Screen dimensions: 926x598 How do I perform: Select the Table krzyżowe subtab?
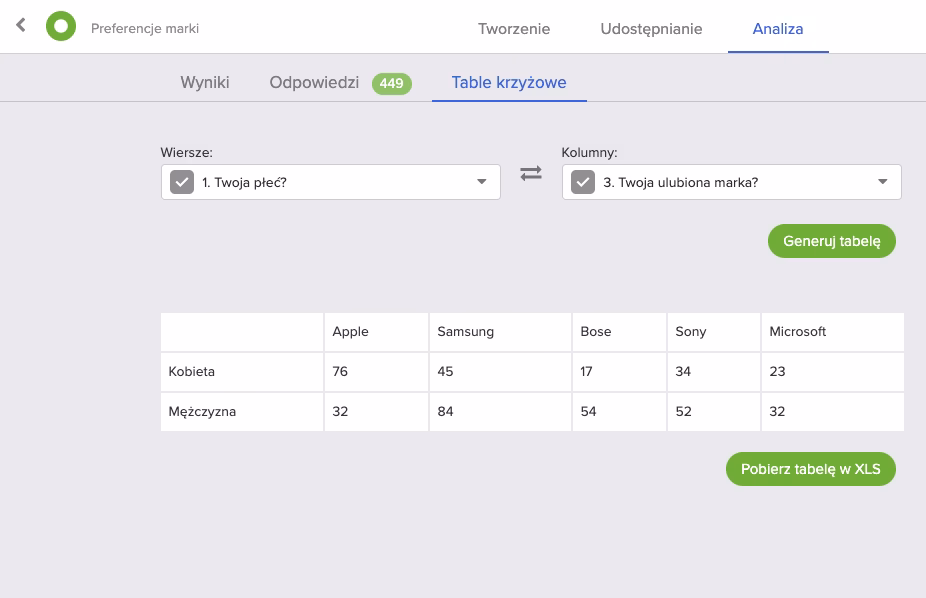tap(509, 82)
